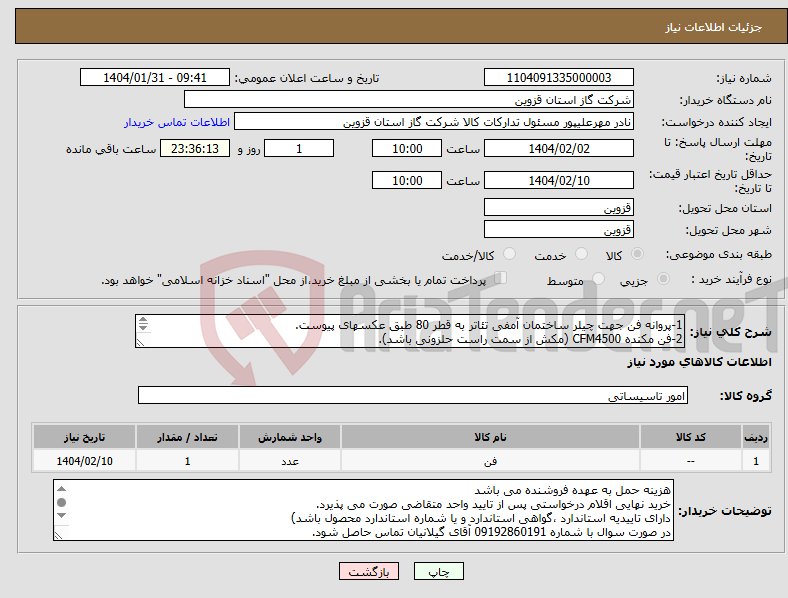The image size is (788, 598).
Task: Click the resize handle of buyer notes box
Action: point(58,536)
